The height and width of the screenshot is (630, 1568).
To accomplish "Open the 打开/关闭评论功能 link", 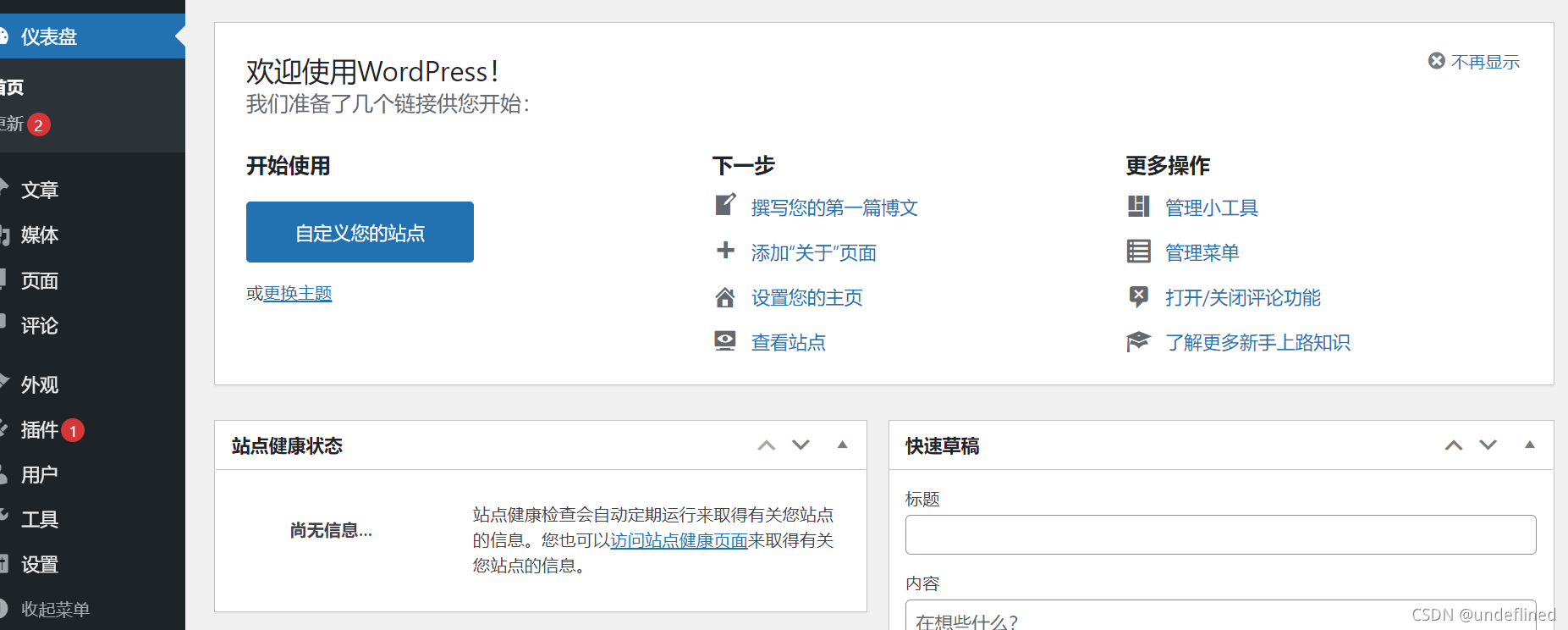I will 1243,297.
